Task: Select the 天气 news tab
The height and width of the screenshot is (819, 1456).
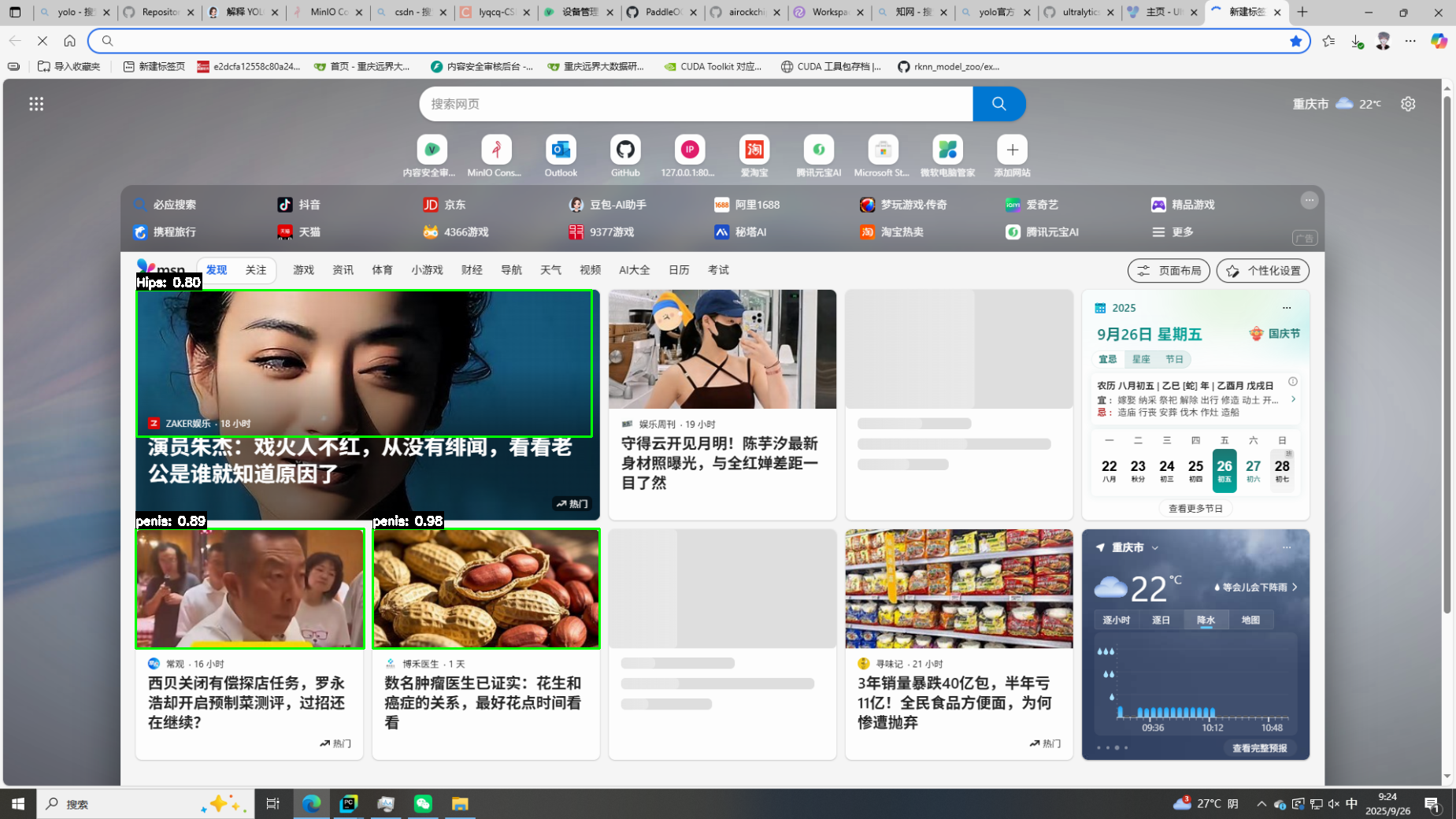Action: [x=550, y=270]
